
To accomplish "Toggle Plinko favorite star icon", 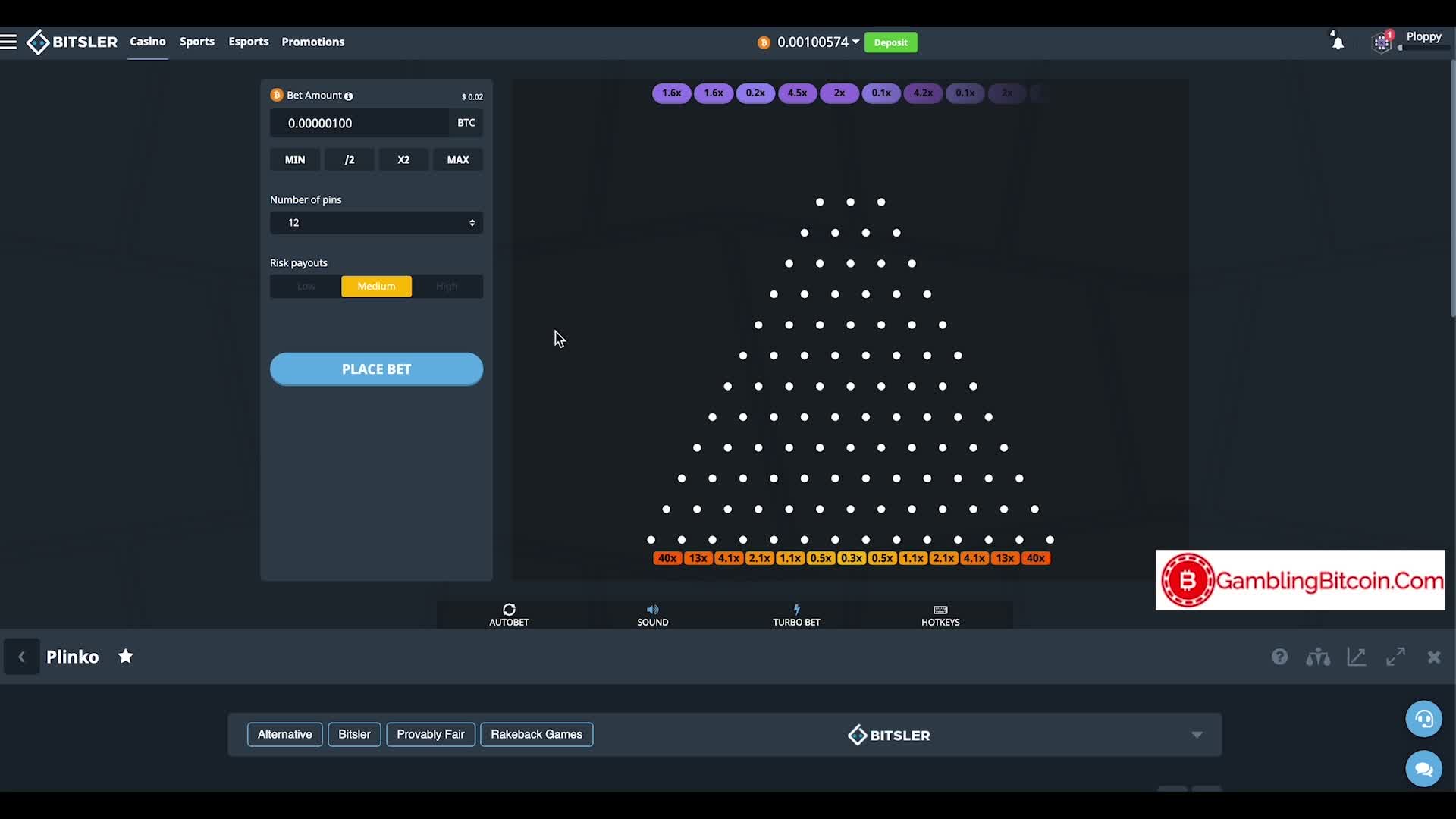I will [126, 657].
